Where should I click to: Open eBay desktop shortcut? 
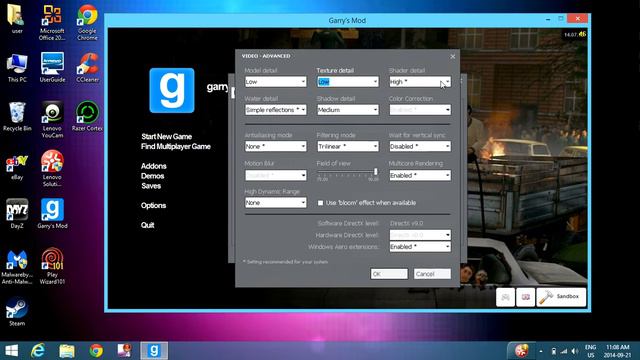(17, 167)
